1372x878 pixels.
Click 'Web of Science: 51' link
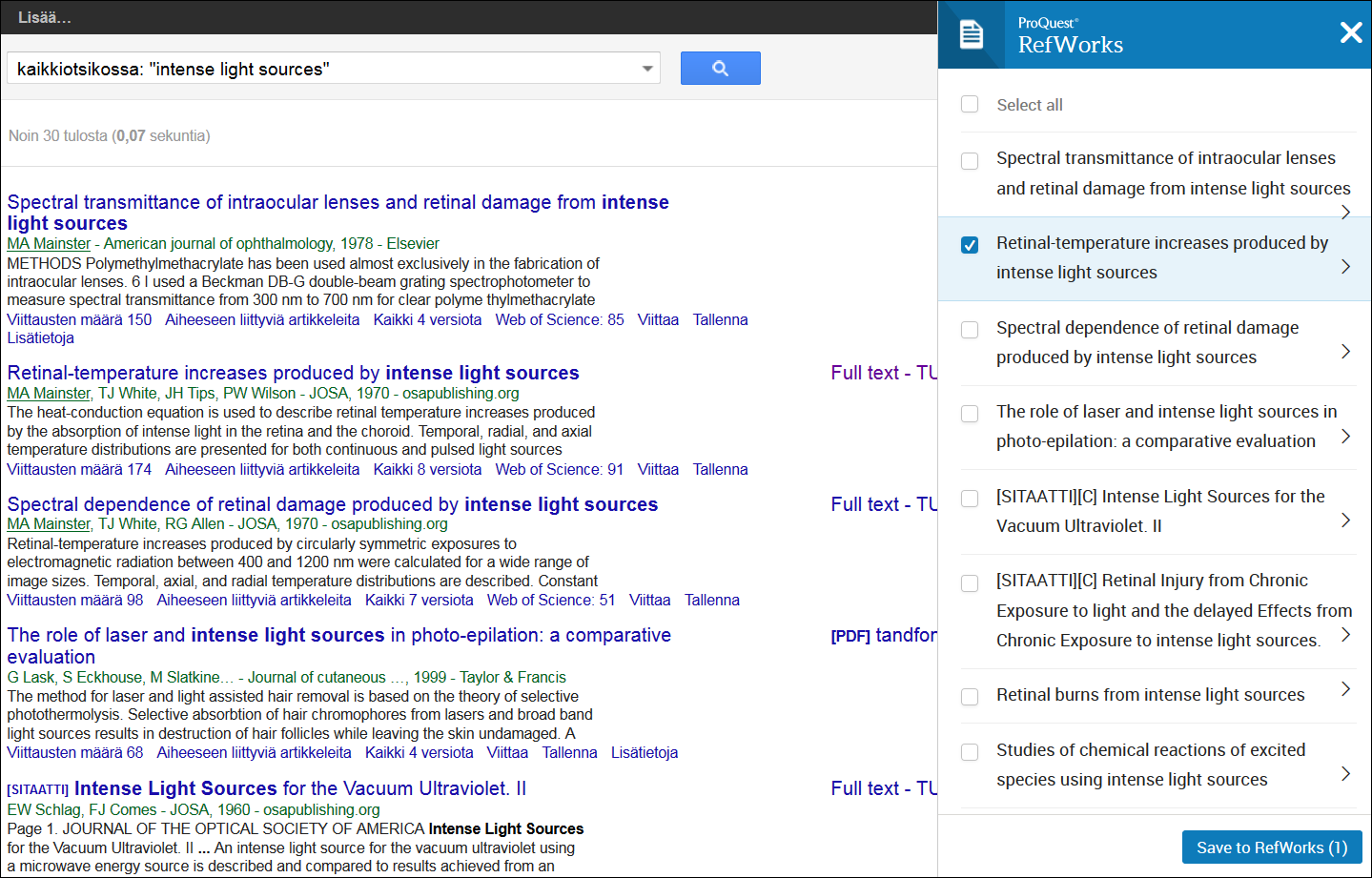coord(551,600)
